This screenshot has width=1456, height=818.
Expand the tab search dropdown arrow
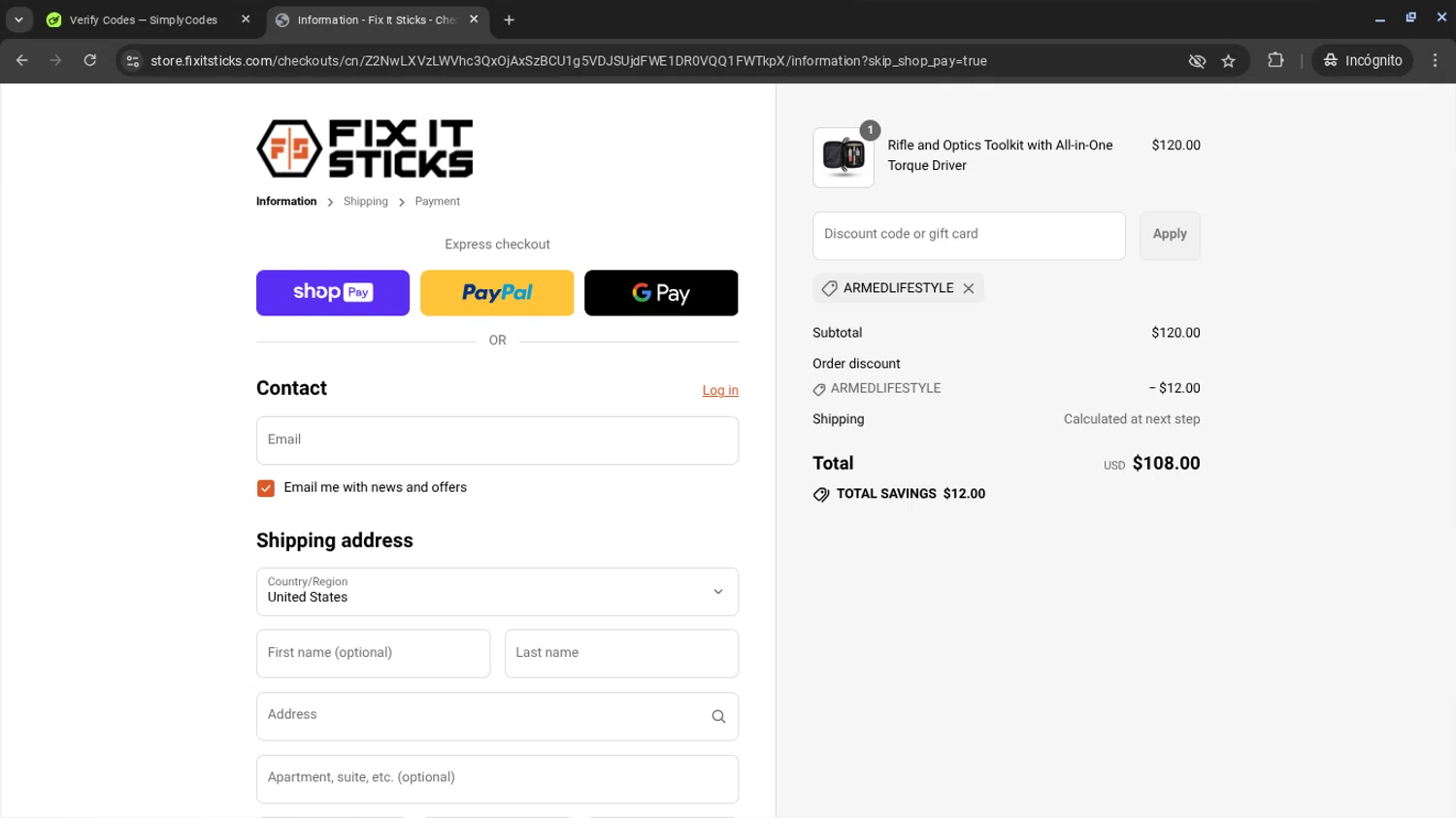[x=18, y=19]
